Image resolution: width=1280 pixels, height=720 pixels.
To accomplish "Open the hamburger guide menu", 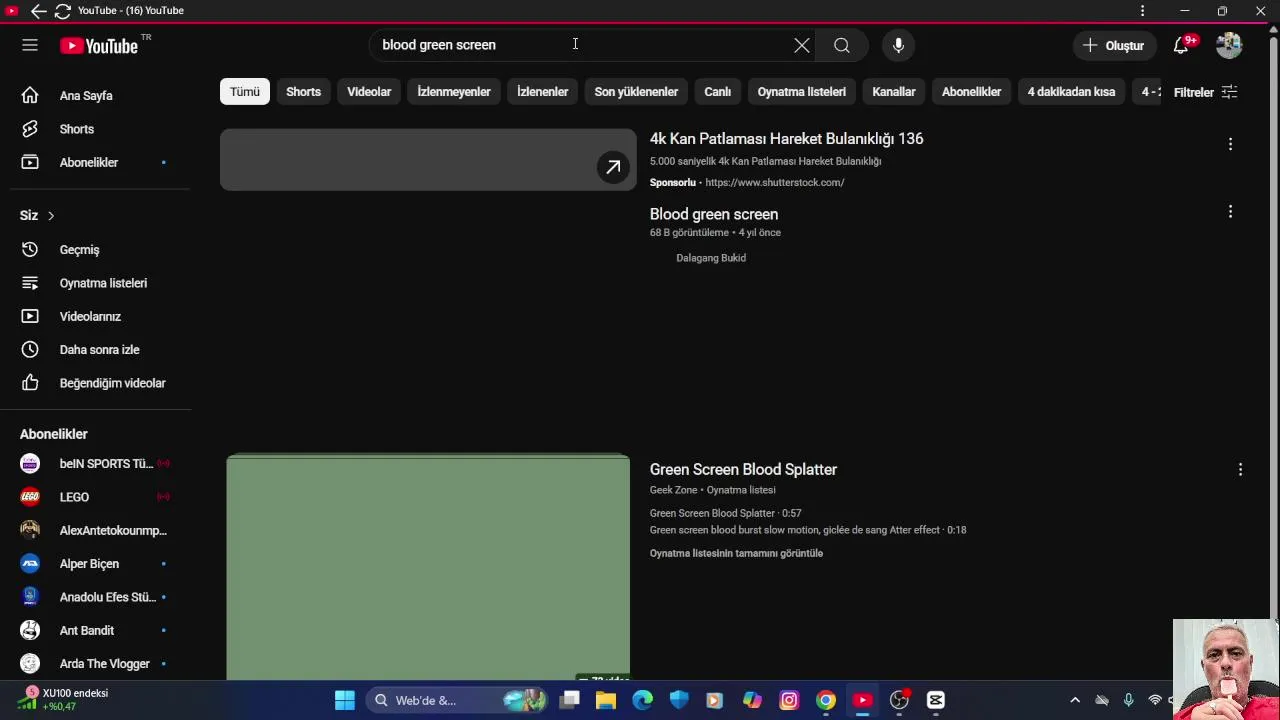I will point(30,45).
